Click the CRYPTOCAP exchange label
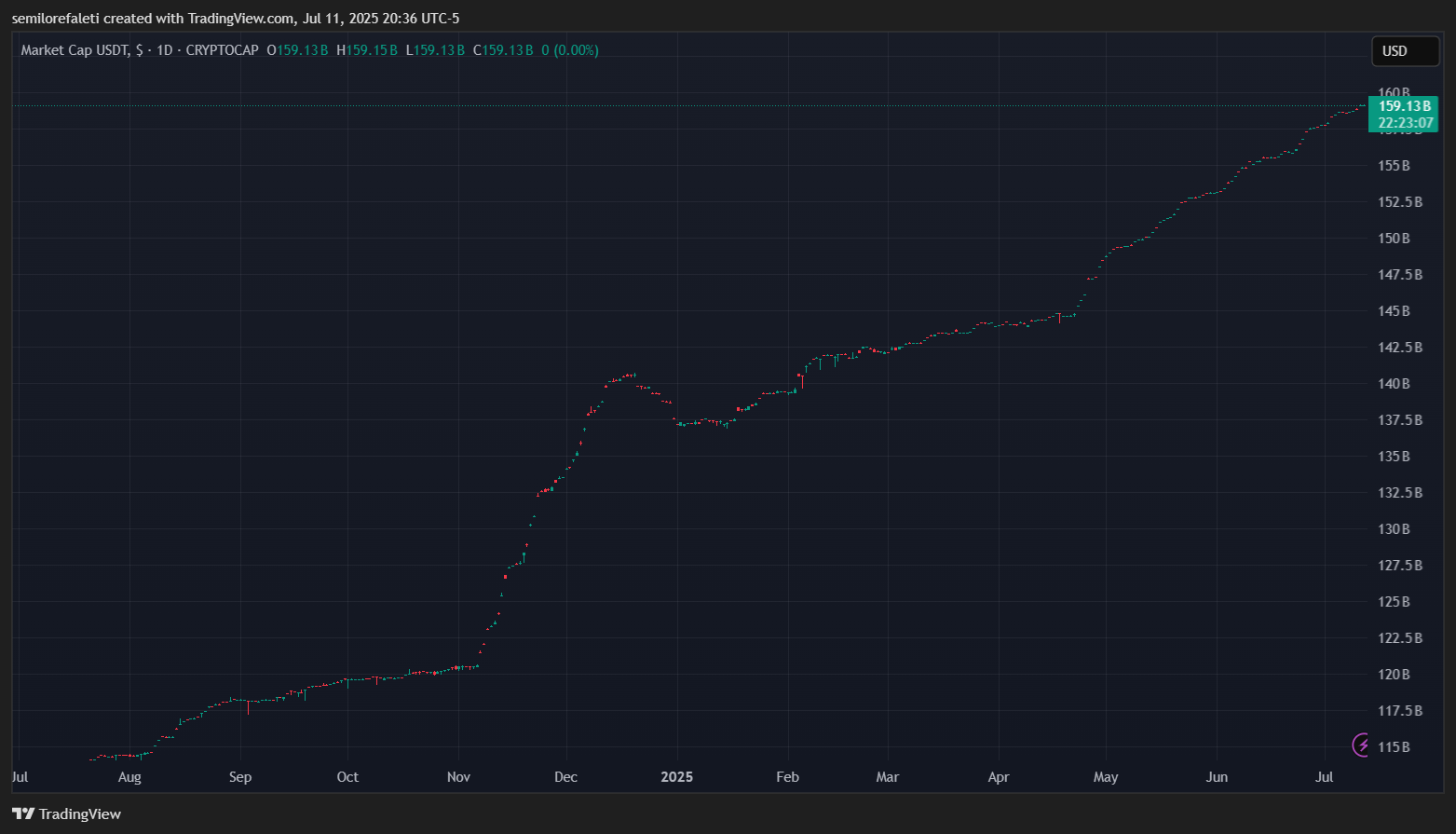Screen dimensions: 1456x834 223,50
